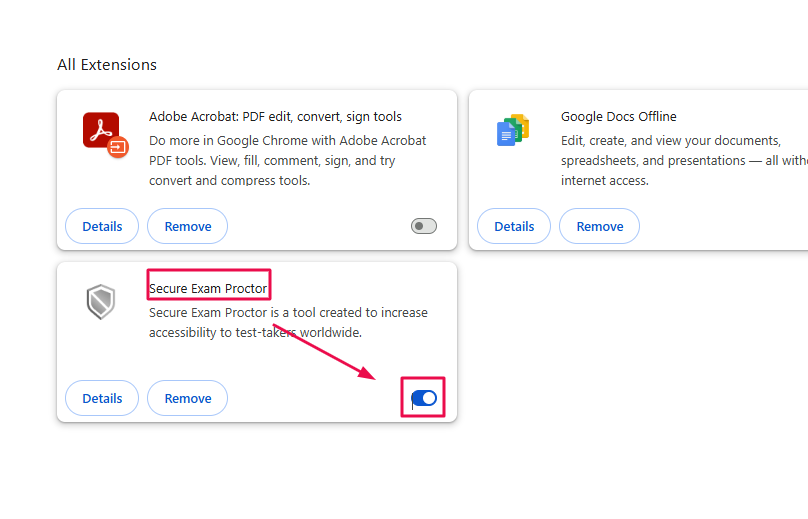This screenshot has width=808, height=519.
Task: Click the Google Docs Offline icon
Action: click(513, 131)
